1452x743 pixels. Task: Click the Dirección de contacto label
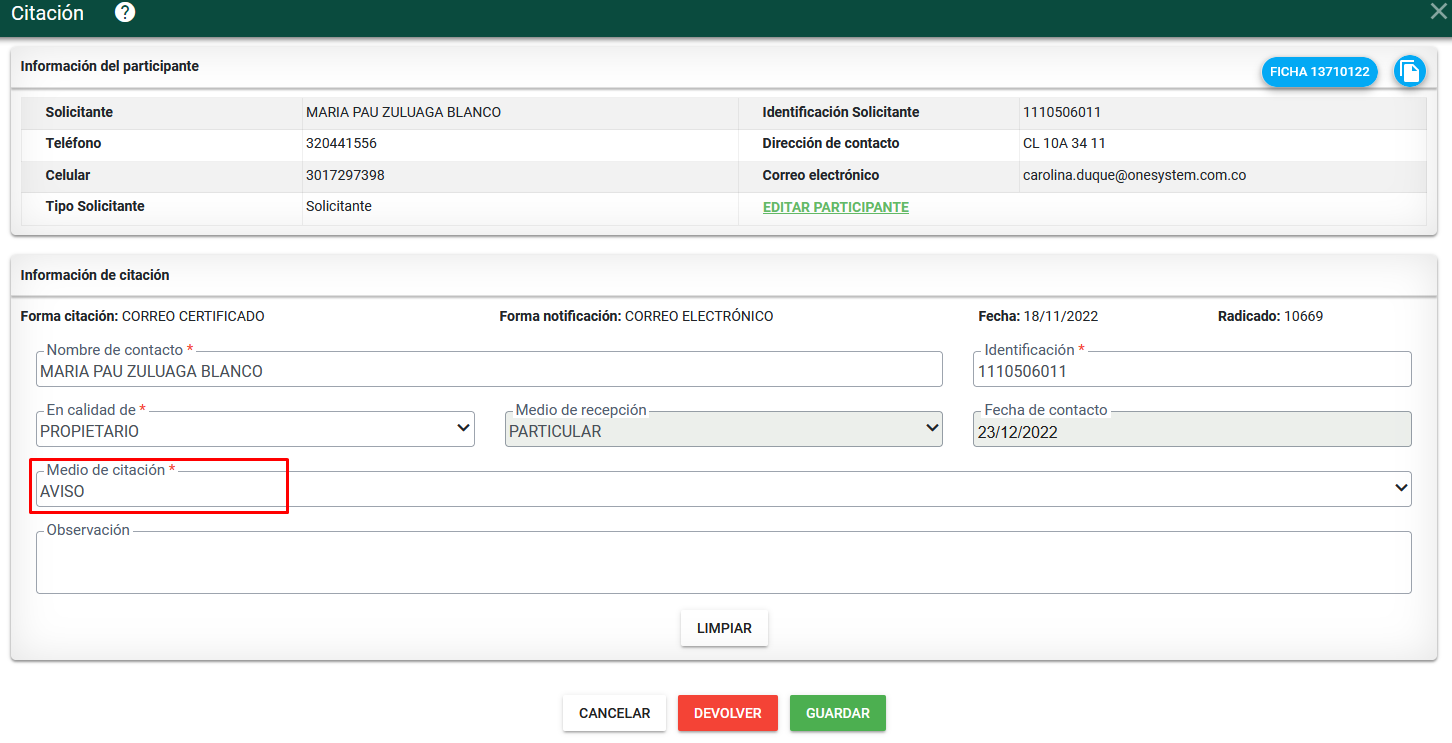(831, 143)
